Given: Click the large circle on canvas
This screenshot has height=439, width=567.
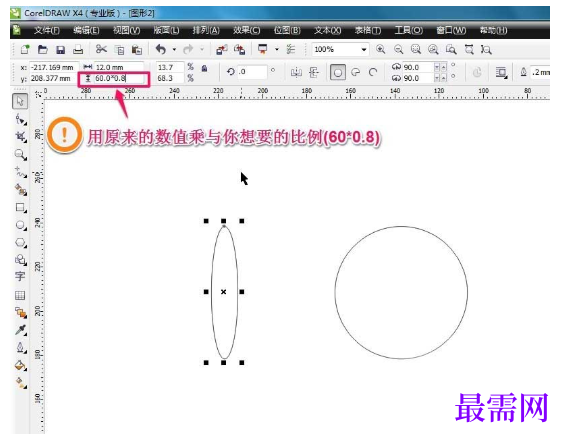Looking at the screenshot, I should pos(401,293).
